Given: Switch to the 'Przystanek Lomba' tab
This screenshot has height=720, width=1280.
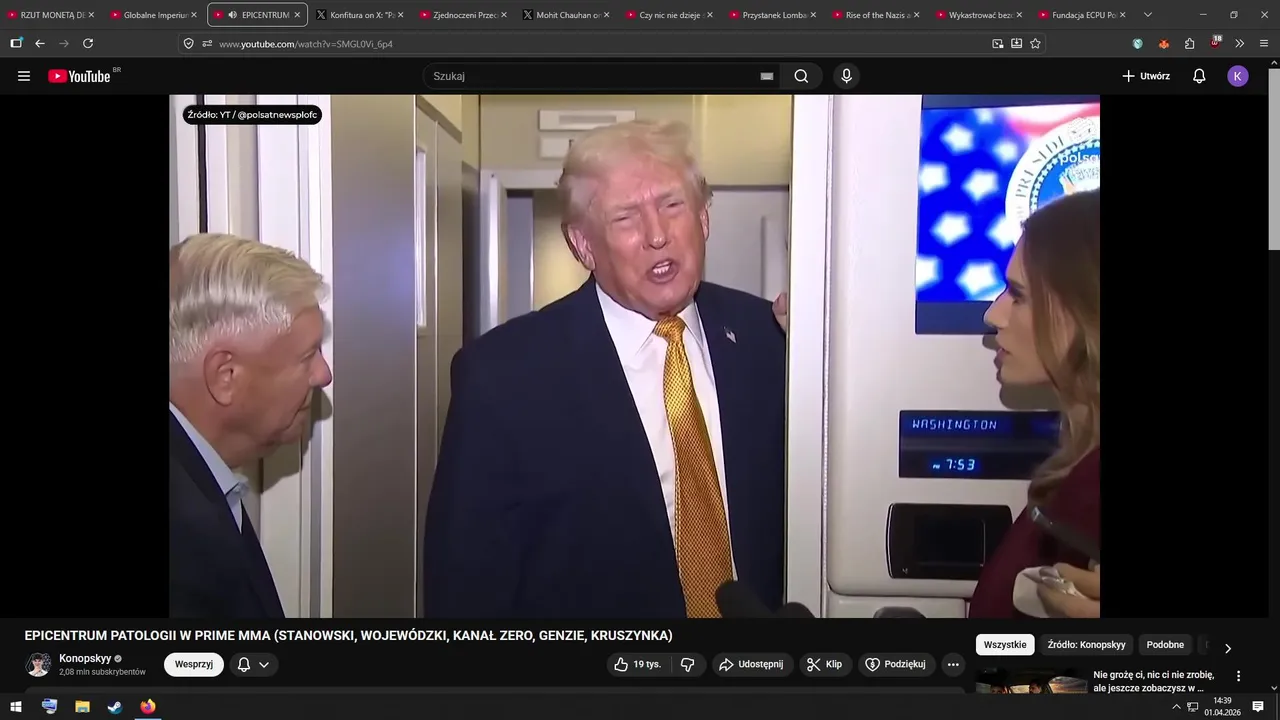Looking at the screenshot, I should click(770, 15).
